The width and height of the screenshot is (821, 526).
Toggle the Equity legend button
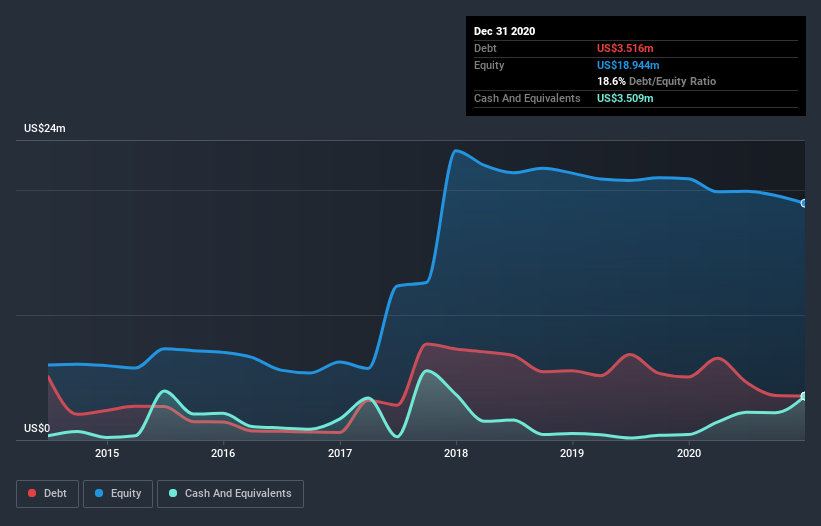pos(118,494)
